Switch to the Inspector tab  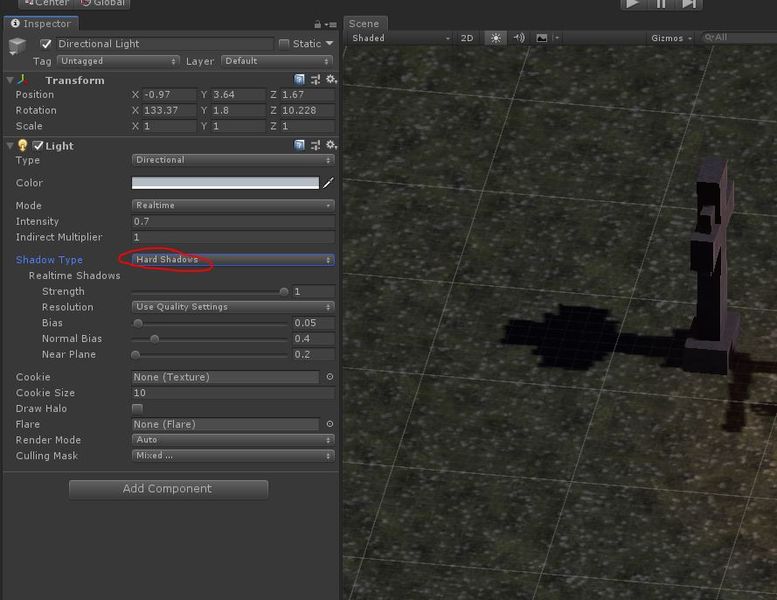click(x=41, y=23)
